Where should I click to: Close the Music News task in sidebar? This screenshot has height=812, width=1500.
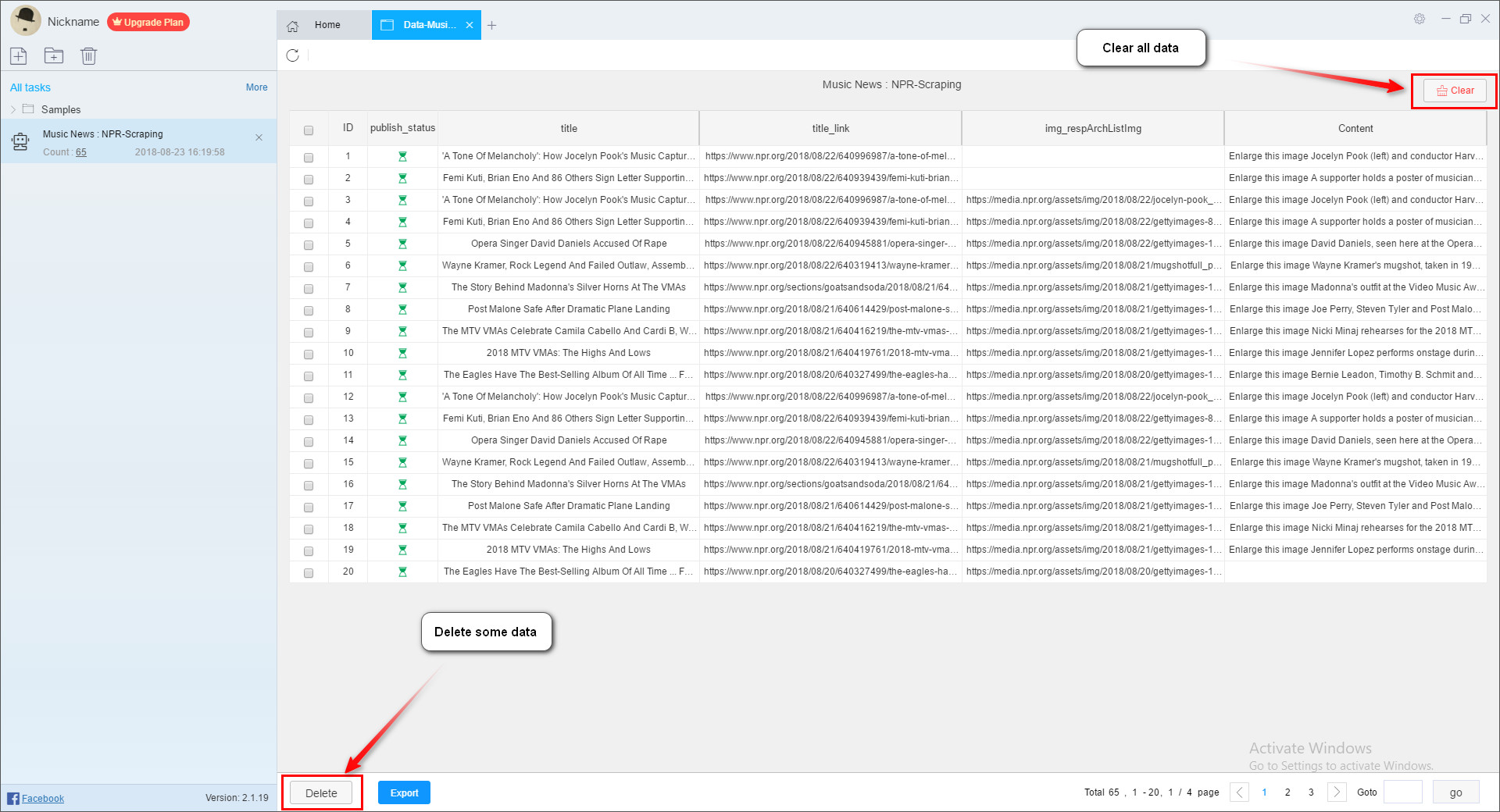(x=259, y=137)
